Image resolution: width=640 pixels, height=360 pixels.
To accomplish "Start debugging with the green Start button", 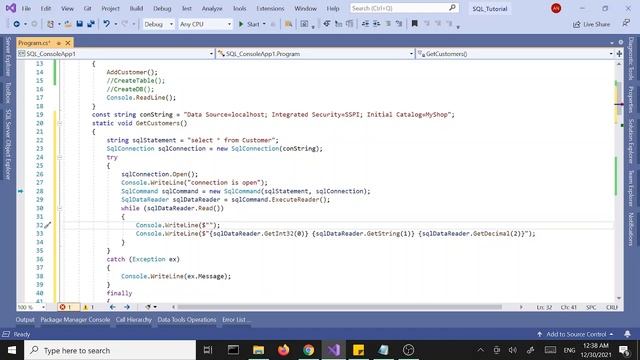I will click(x=249, y=24).
